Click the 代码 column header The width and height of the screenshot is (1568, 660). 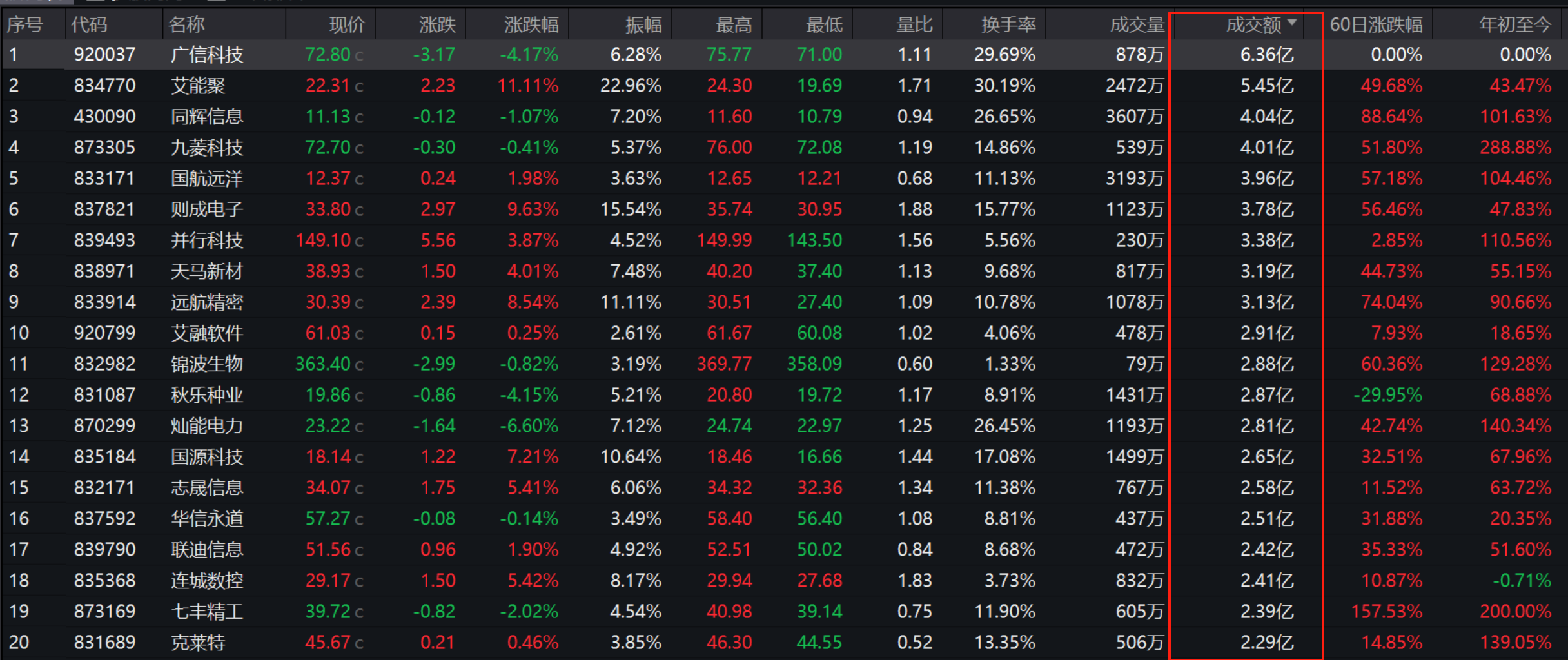click(89, 24)
